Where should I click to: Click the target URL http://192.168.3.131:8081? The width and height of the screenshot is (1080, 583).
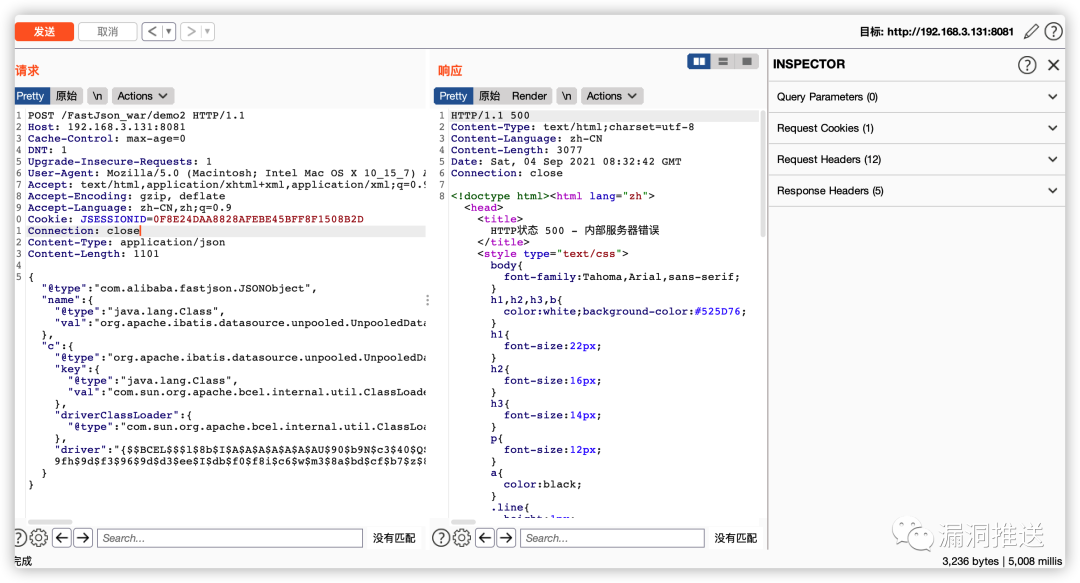click(951, 32)
